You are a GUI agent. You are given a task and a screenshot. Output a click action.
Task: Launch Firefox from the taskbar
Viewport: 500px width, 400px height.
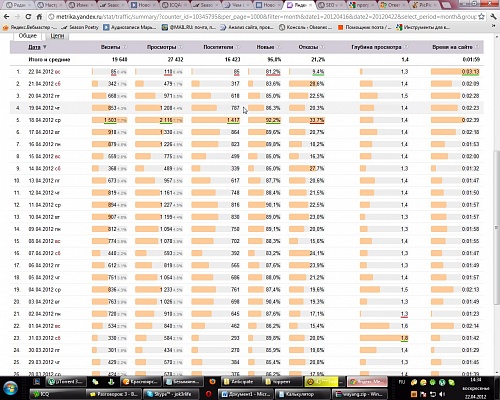tap(212, 382)
